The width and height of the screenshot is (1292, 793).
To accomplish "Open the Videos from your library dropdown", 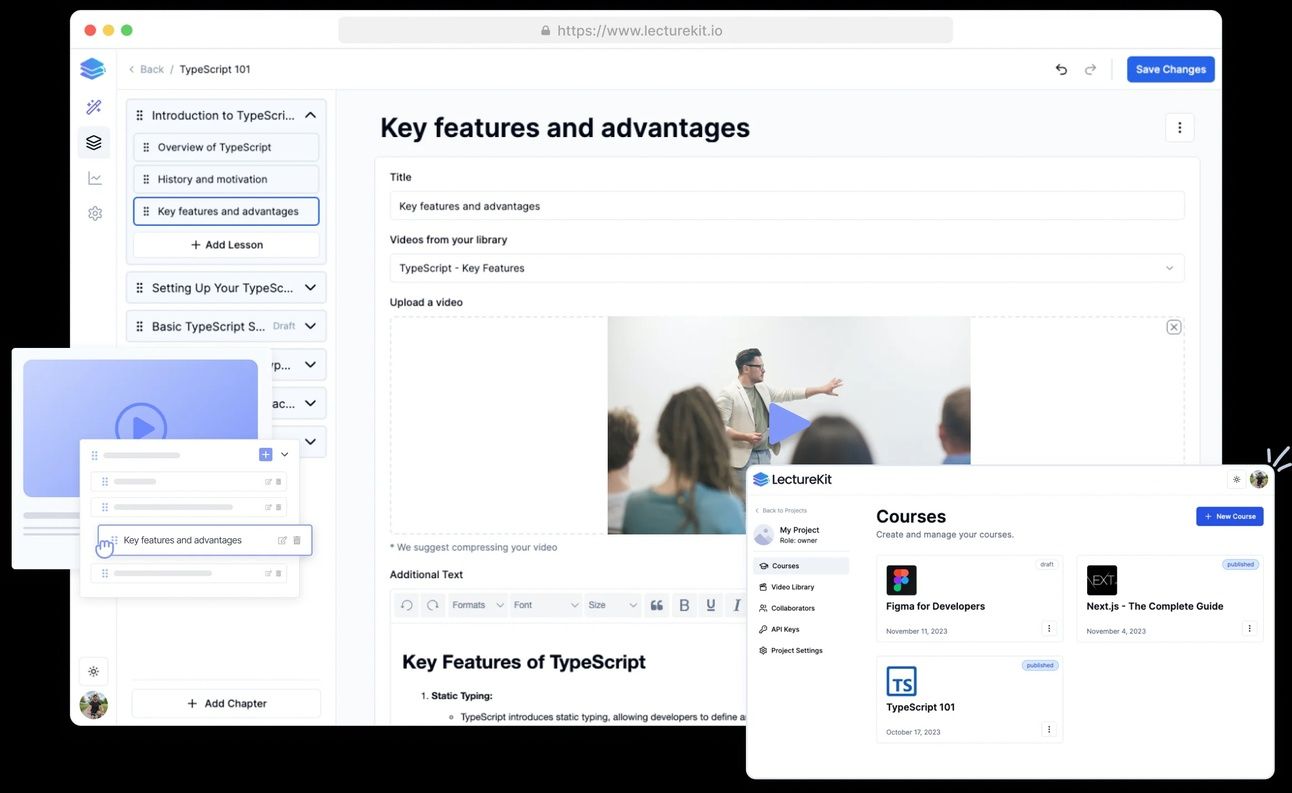I will [787, 268].
